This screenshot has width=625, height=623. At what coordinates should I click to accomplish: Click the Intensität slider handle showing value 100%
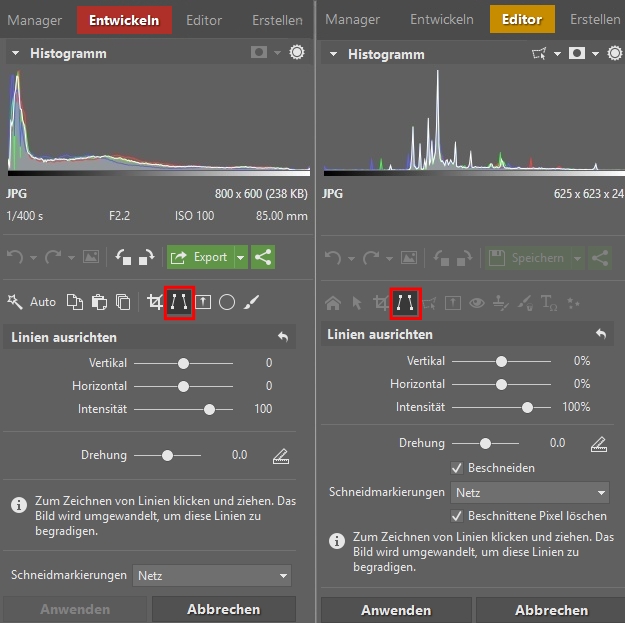(x=527, y=407)
